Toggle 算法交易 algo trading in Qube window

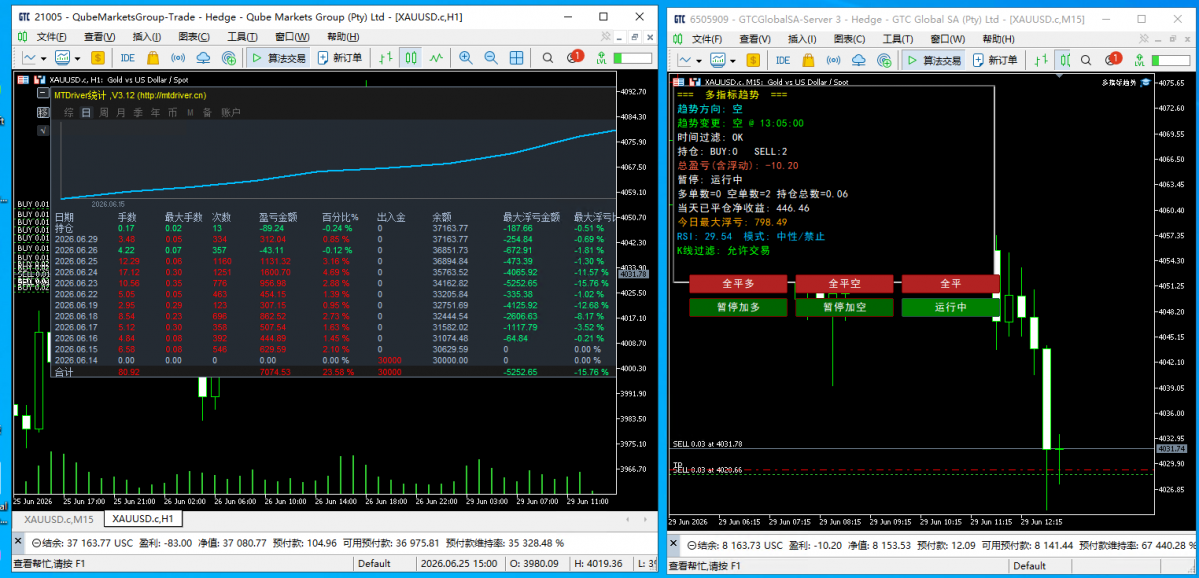(x=279, y=58)
